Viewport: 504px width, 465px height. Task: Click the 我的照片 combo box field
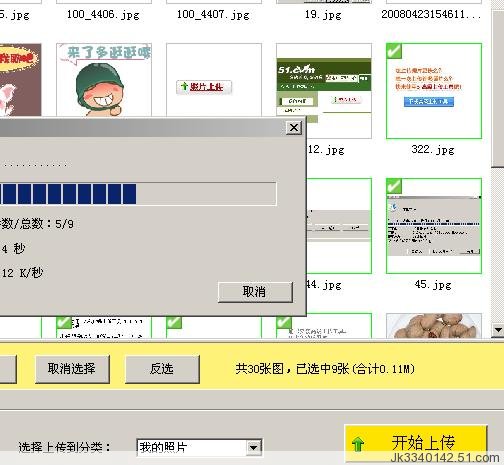point(199,447)
